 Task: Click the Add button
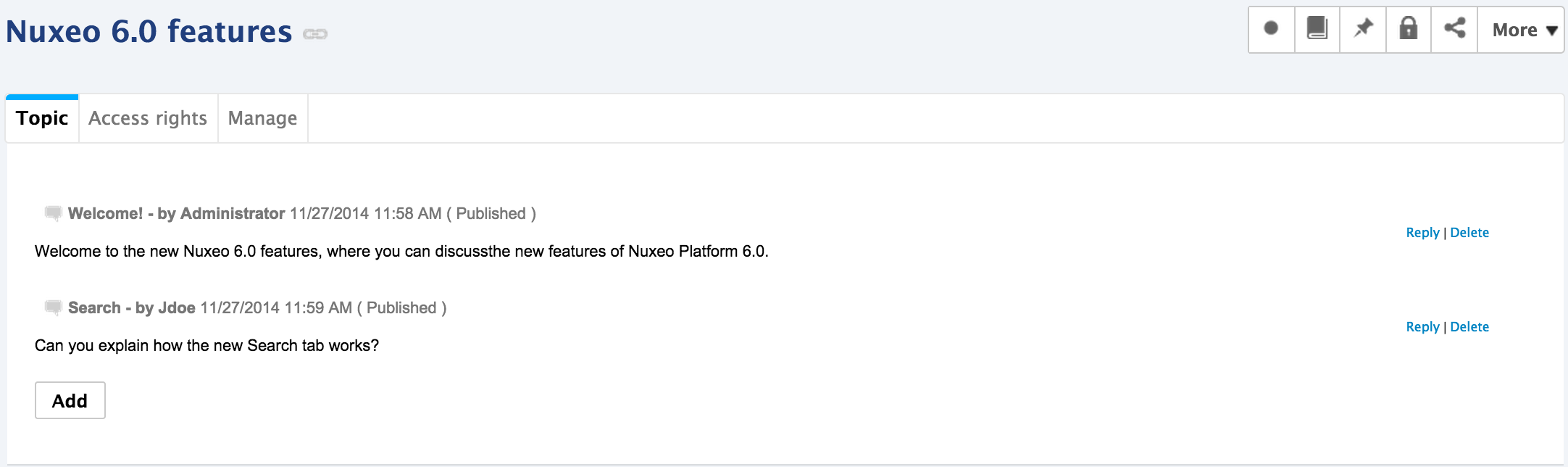tap(70, 400)
